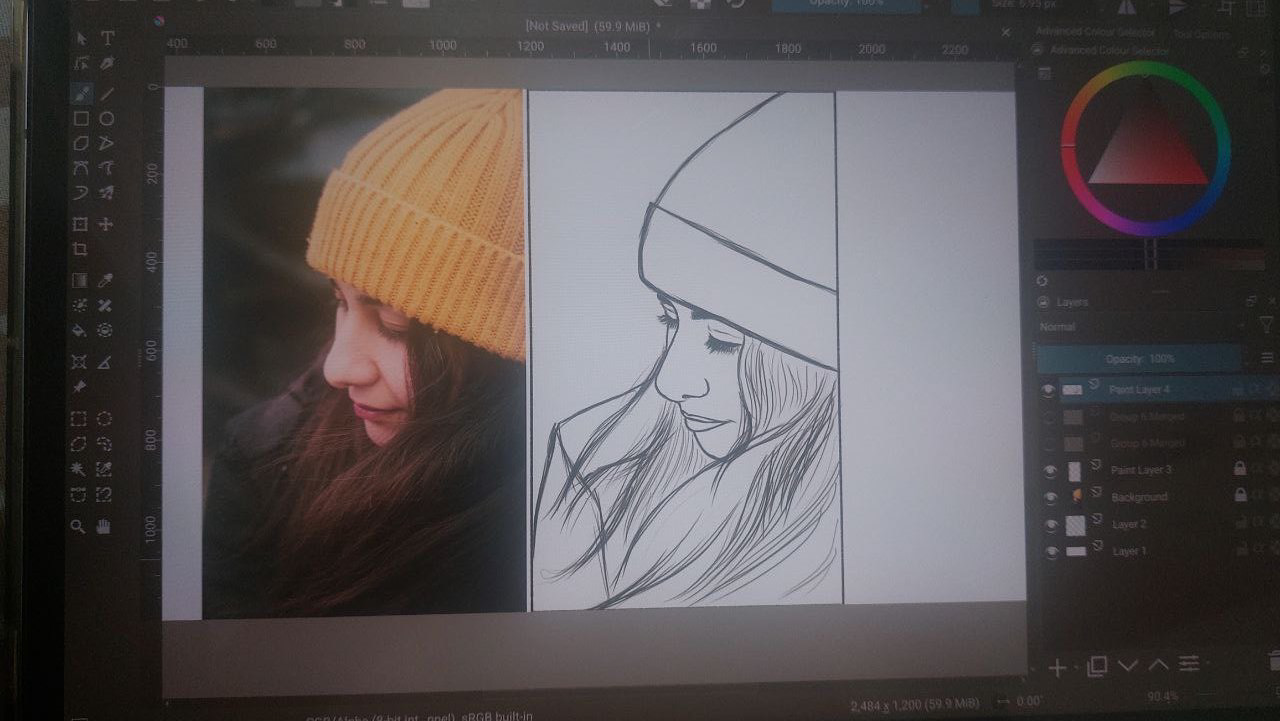Select the Polygonal Selection tool
Viewport: 1280px width, 721px height.
pyautogui.click(x=80, y=444)
